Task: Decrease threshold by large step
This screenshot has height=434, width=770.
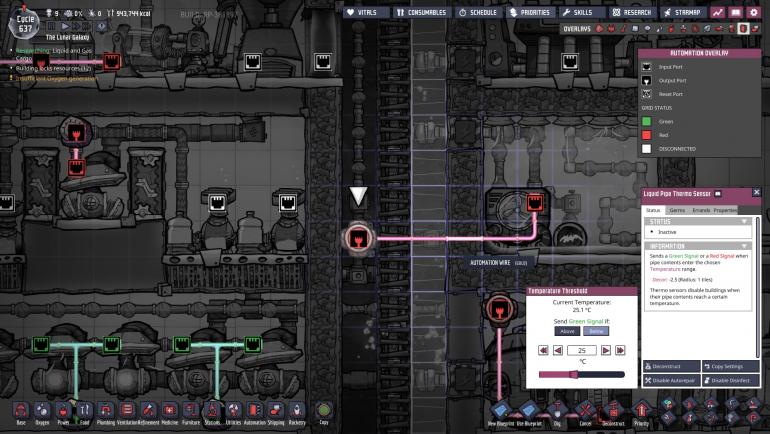Action: point(543,350)
